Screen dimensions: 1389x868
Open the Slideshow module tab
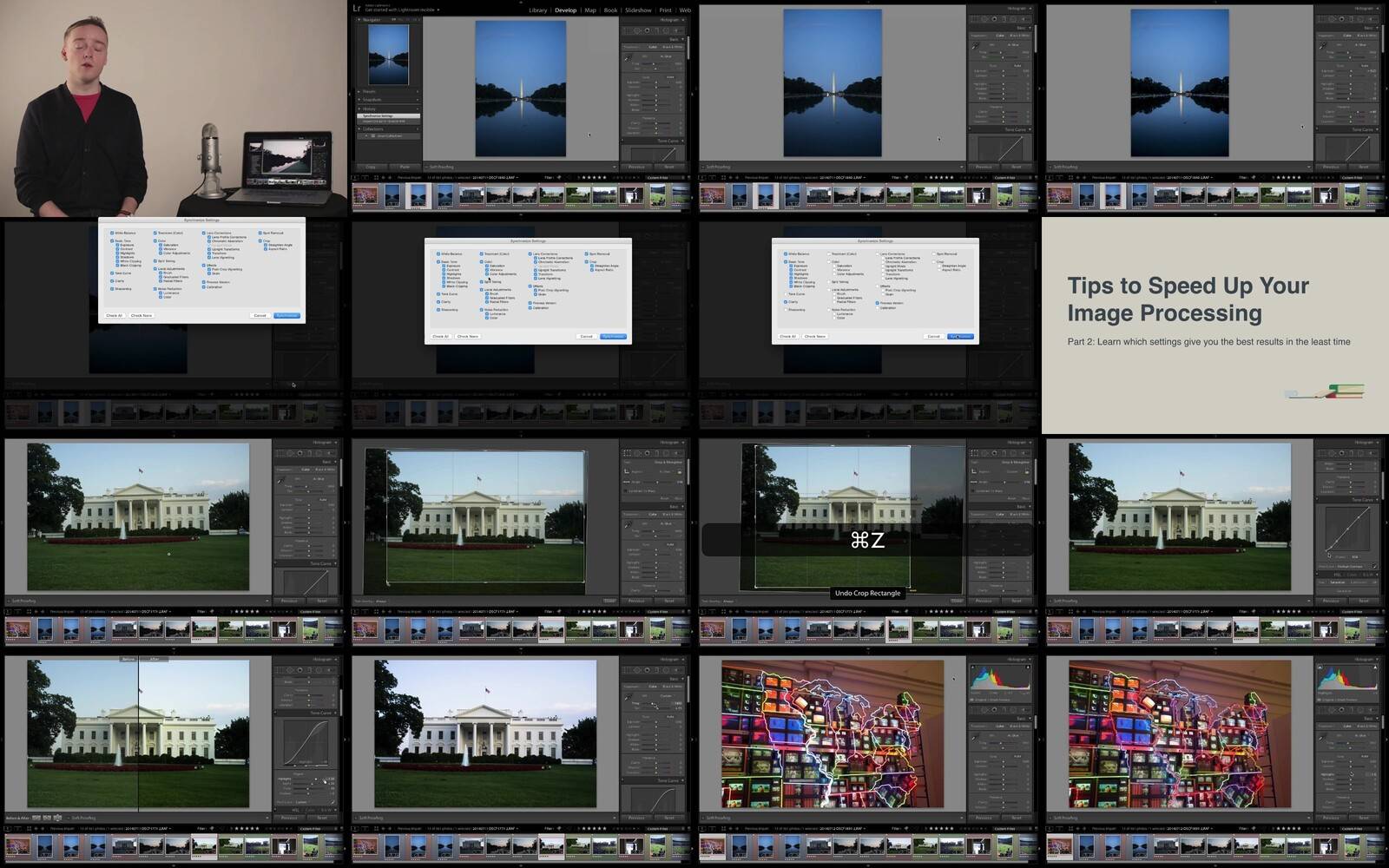(x=638, y=10)
